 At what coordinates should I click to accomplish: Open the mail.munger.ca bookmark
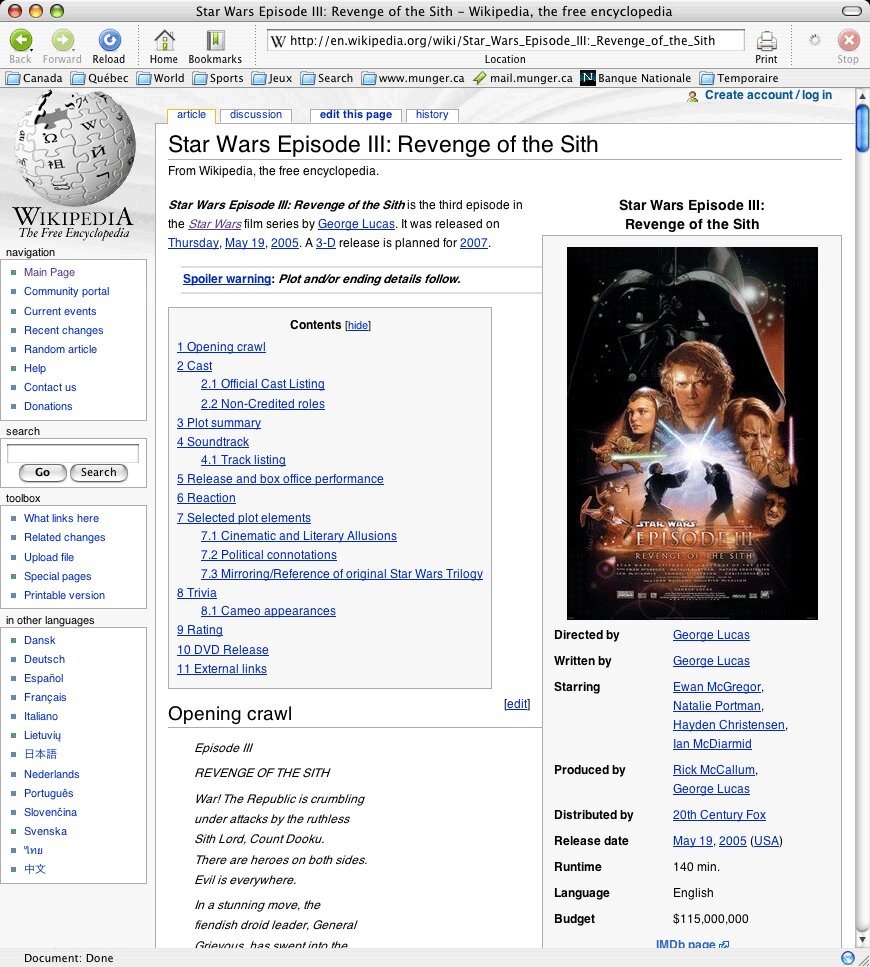pyautogui.click(x=523, y=78)
